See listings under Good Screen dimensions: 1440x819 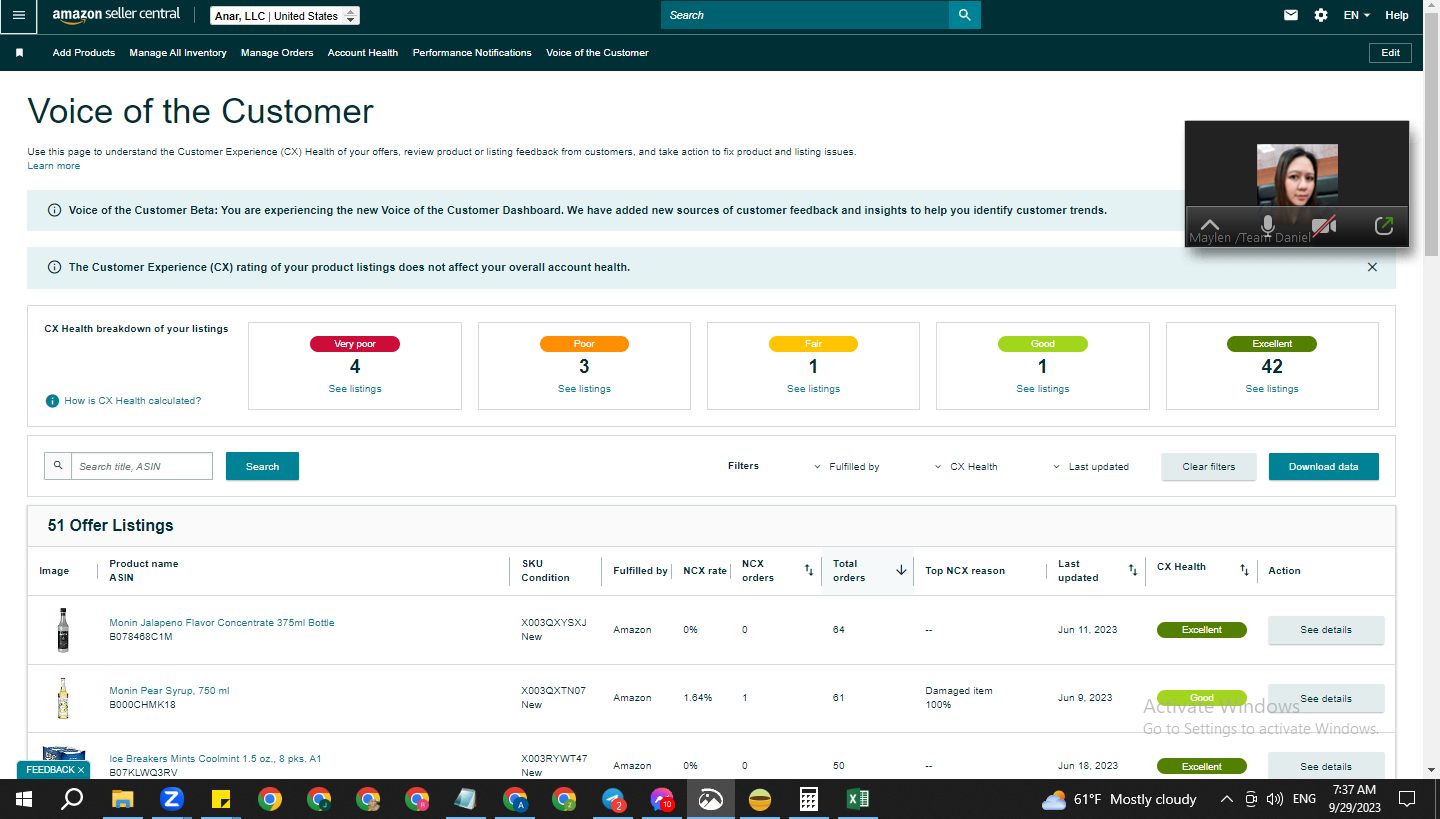tap(1043, 389)
